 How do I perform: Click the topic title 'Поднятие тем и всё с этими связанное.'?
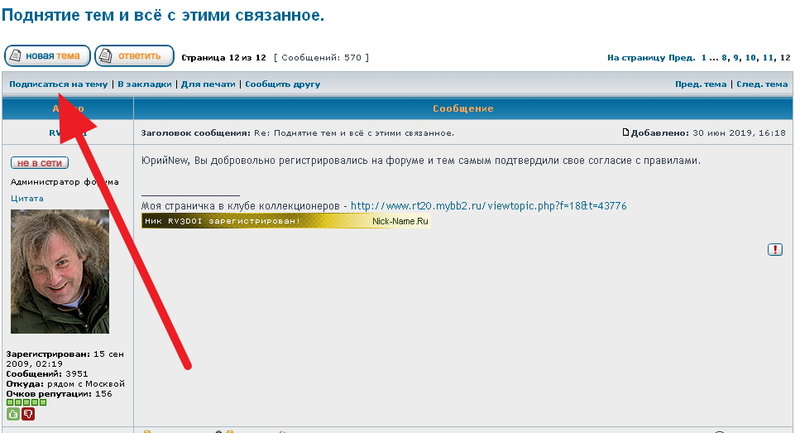tap(163, 15)
